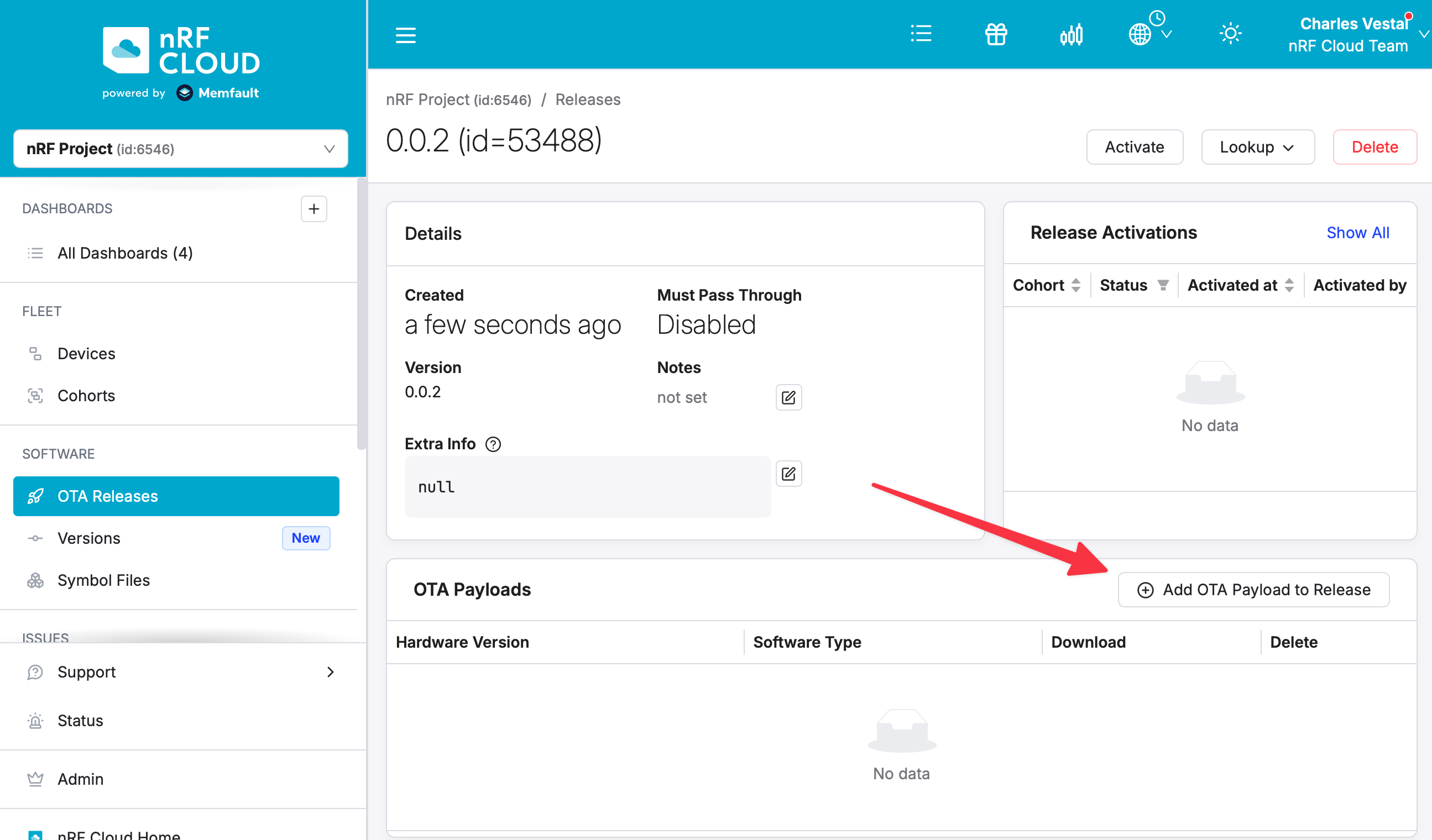
Task: Edit the release Notes field
Action: [x=788, y=397]
